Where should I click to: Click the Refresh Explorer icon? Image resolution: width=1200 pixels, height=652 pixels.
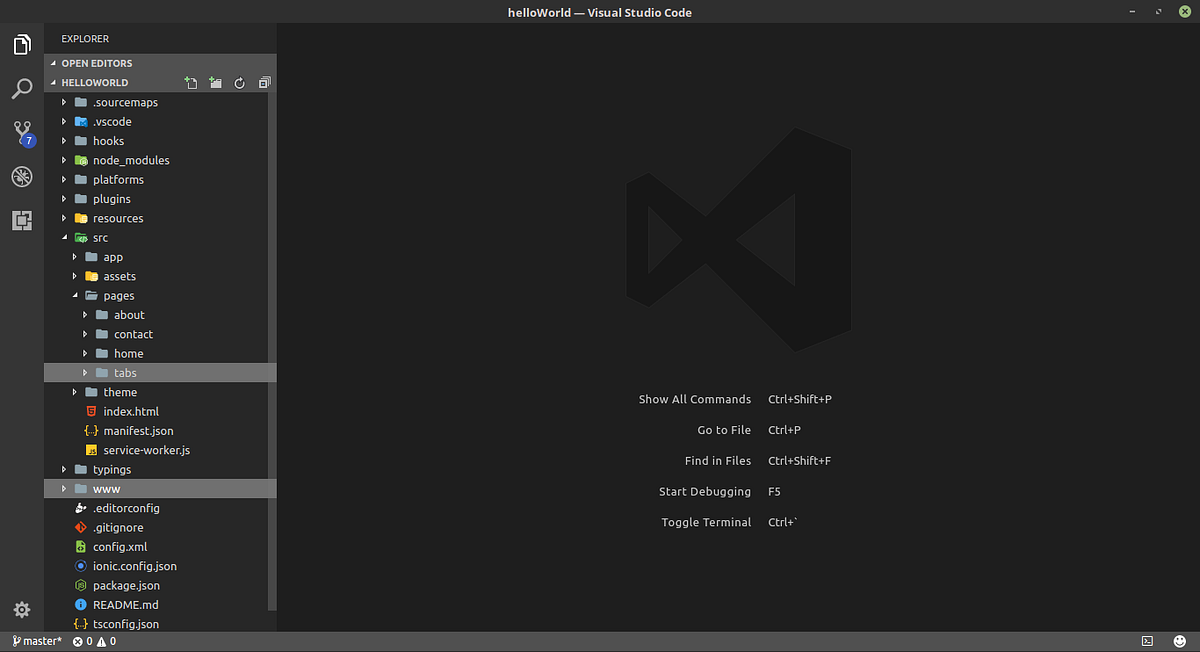(x=239, y=82)
